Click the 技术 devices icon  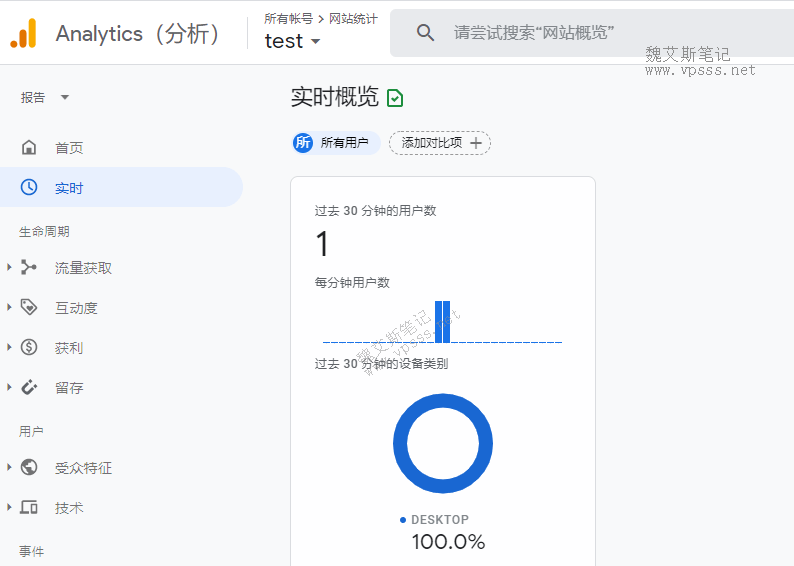click(x=29, y=508)
